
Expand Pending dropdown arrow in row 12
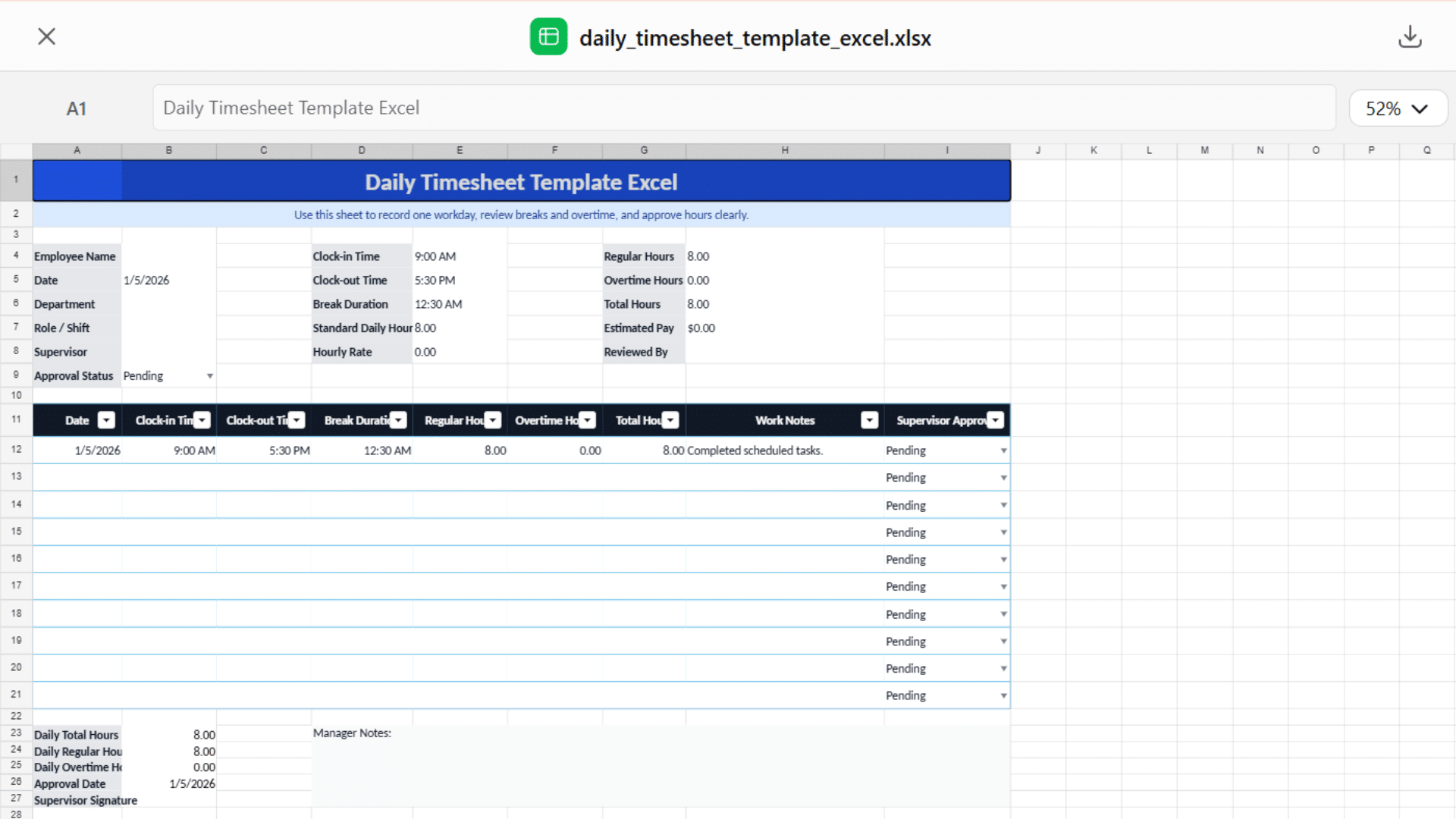click(x=1003, y=450)
